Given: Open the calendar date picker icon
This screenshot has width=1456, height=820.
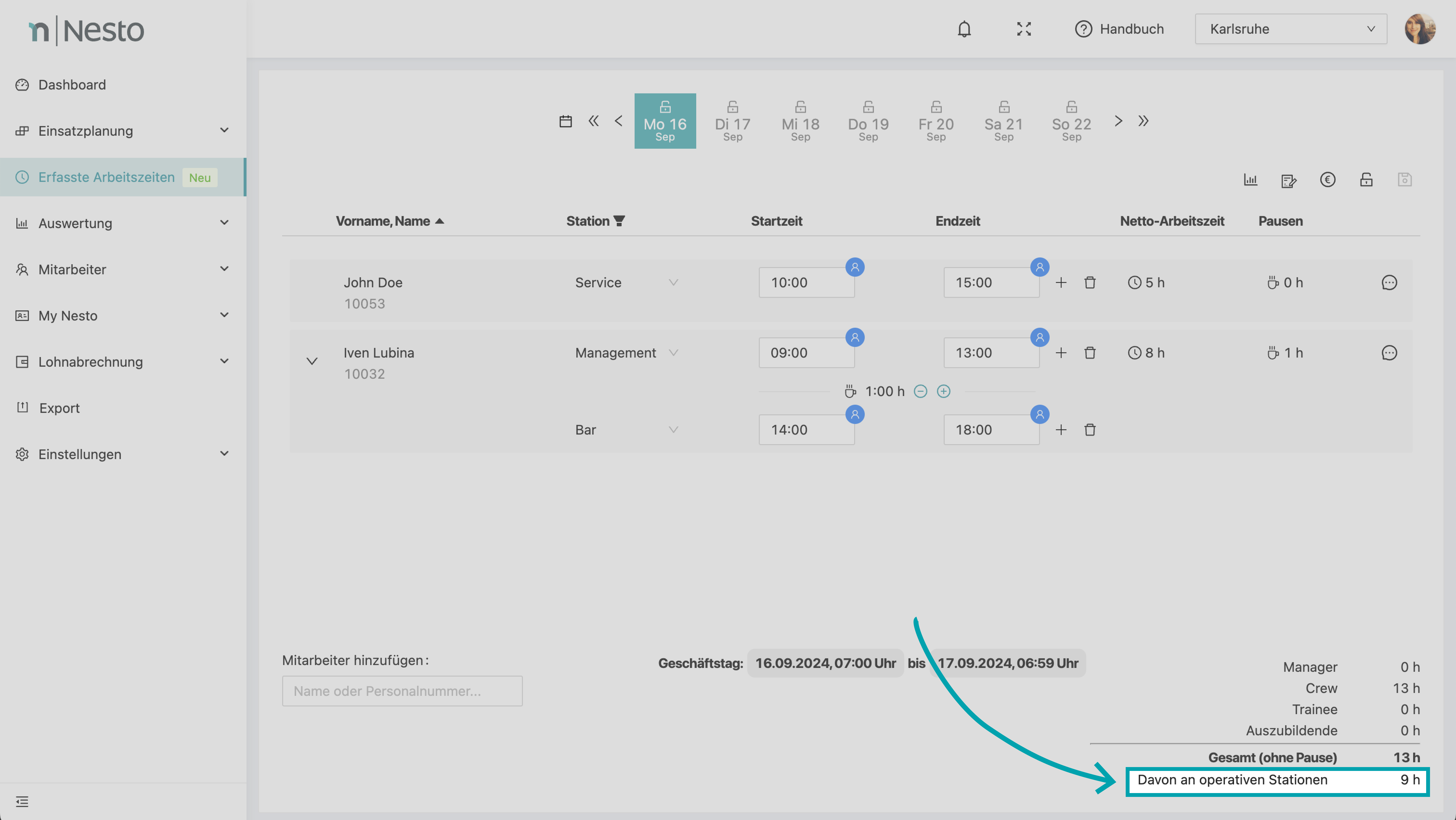Looking at the screenshot, I should [x=565, y=121].
